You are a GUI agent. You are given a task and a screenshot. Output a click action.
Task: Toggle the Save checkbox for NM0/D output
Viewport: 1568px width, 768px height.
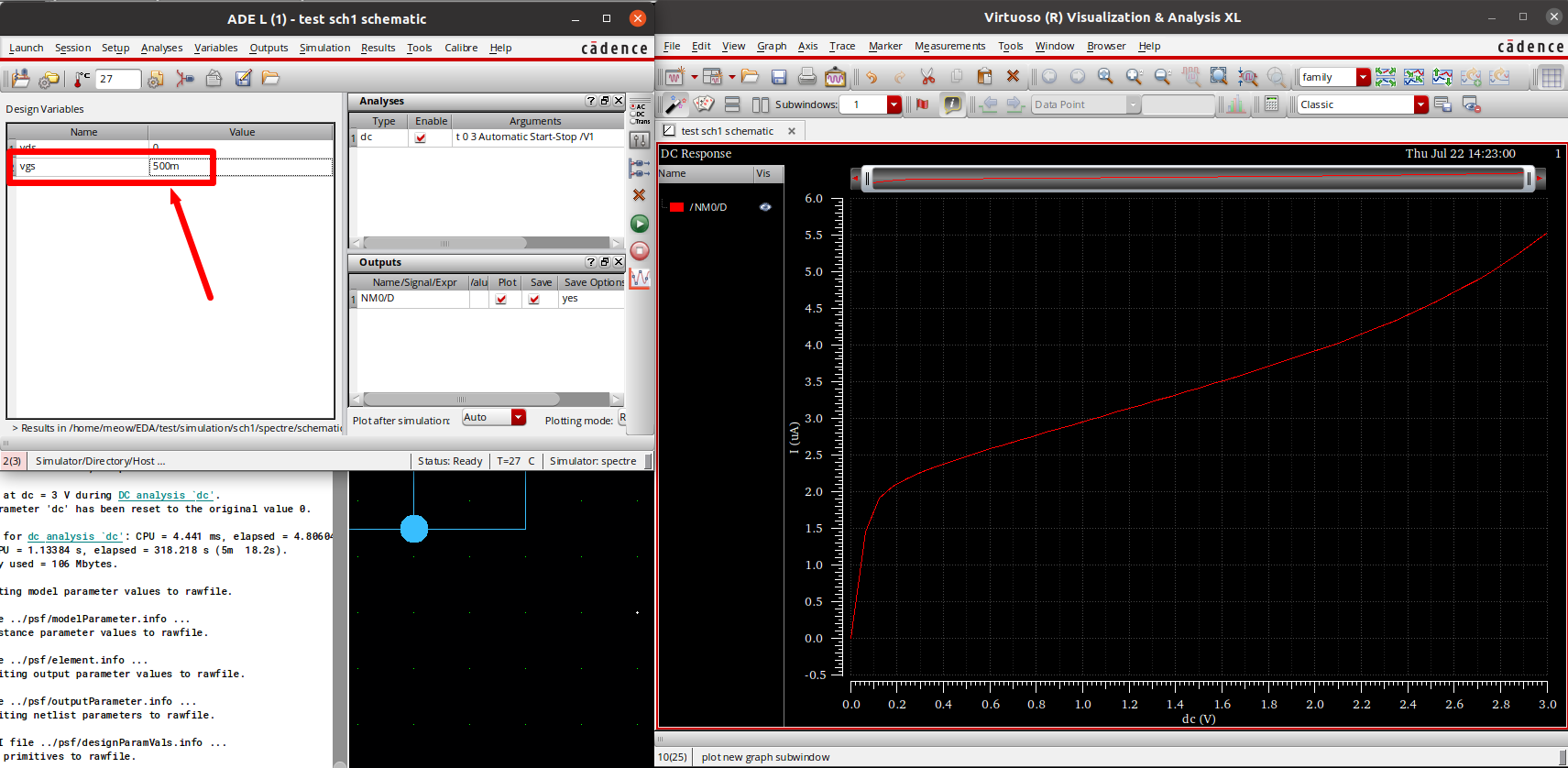tap(534, 299)
